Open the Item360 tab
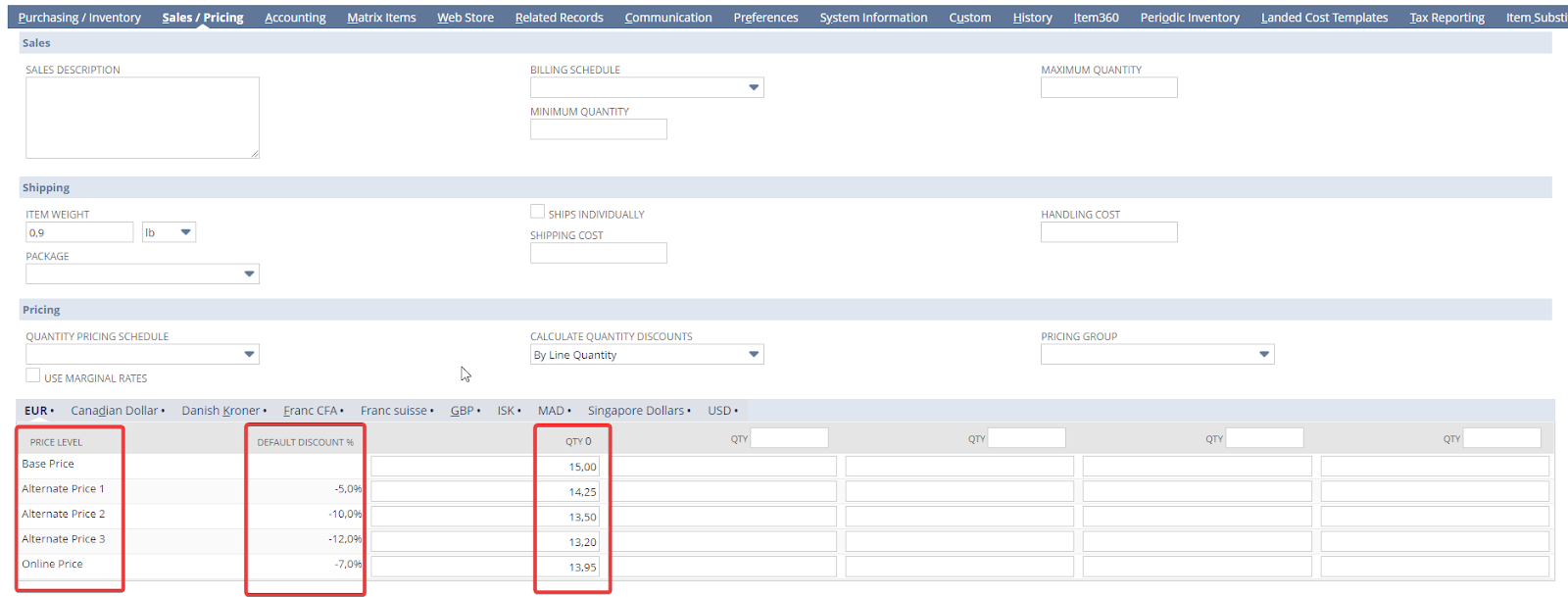The image size is (1568, 597). pos(1096,18)
